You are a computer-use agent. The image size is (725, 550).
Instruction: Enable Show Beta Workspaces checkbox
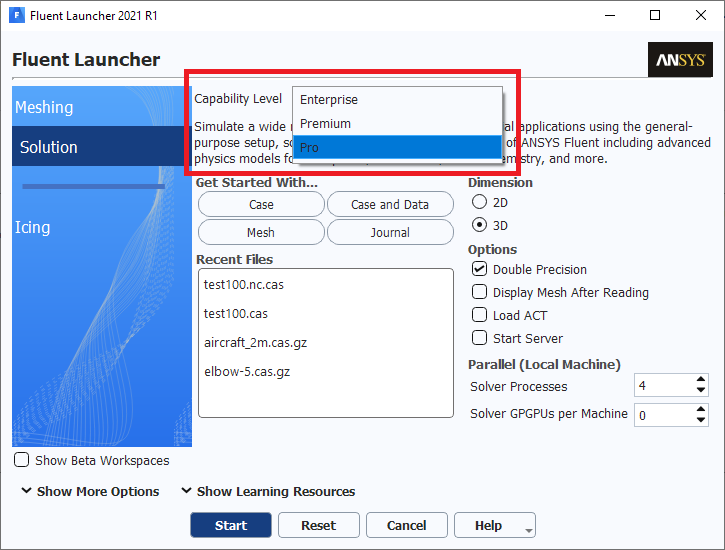(x=21, y=460)
